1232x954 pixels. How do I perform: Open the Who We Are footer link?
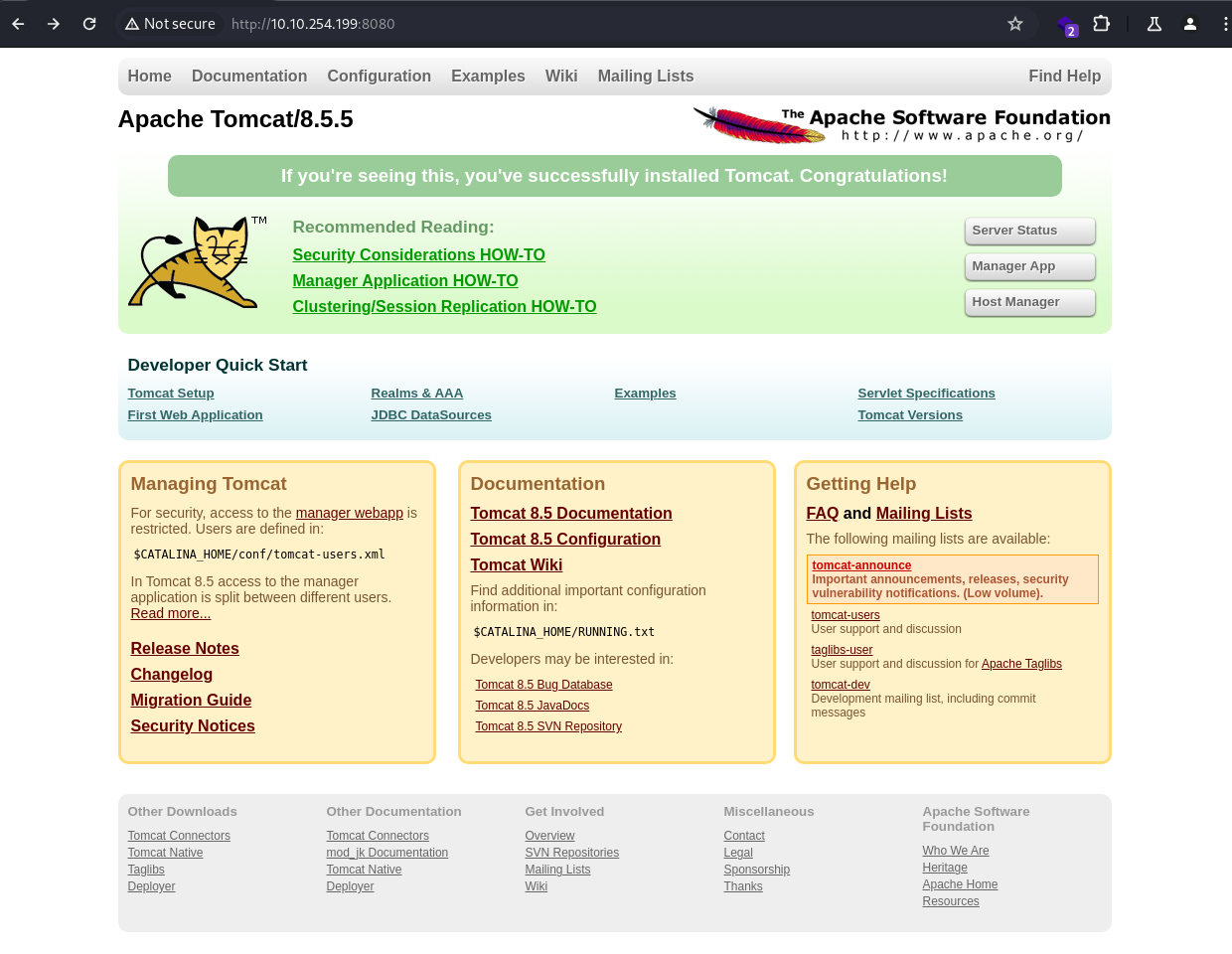coord(956,851)
